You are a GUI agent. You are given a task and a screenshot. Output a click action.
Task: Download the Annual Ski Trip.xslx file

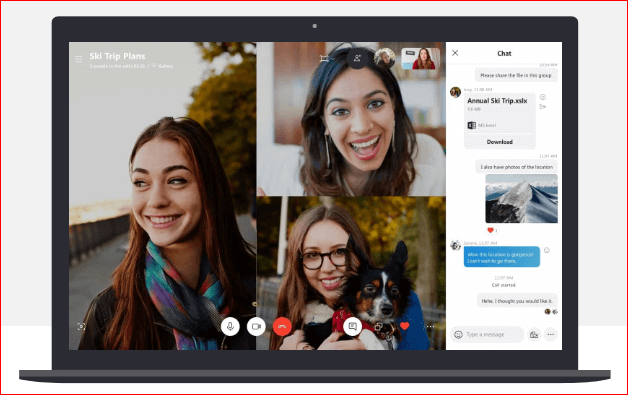(x=499, y=142)
